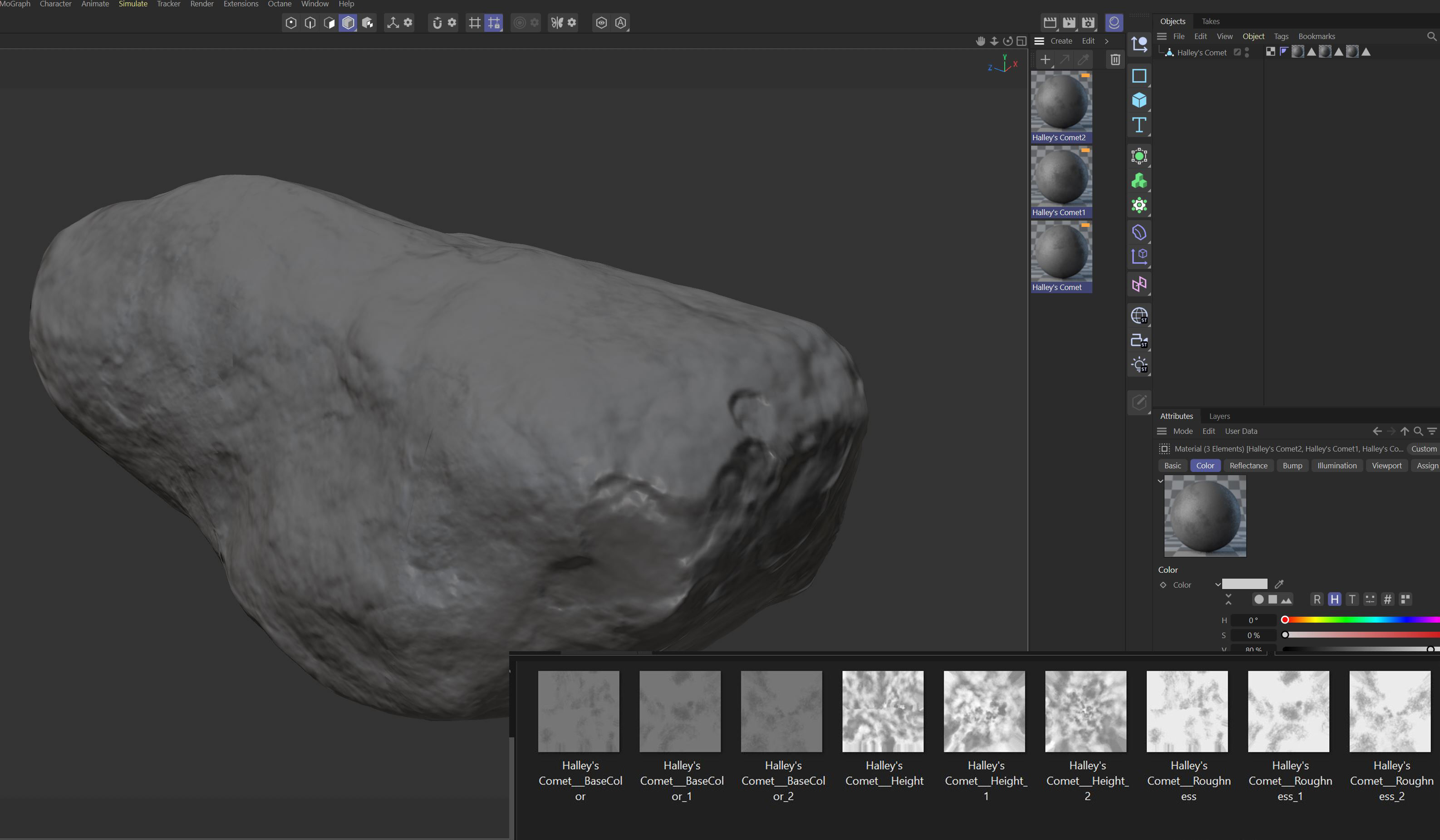
Task: Collapse material preview disclosure arrow
Action: pyautogui.click(x=1160, y=481)
